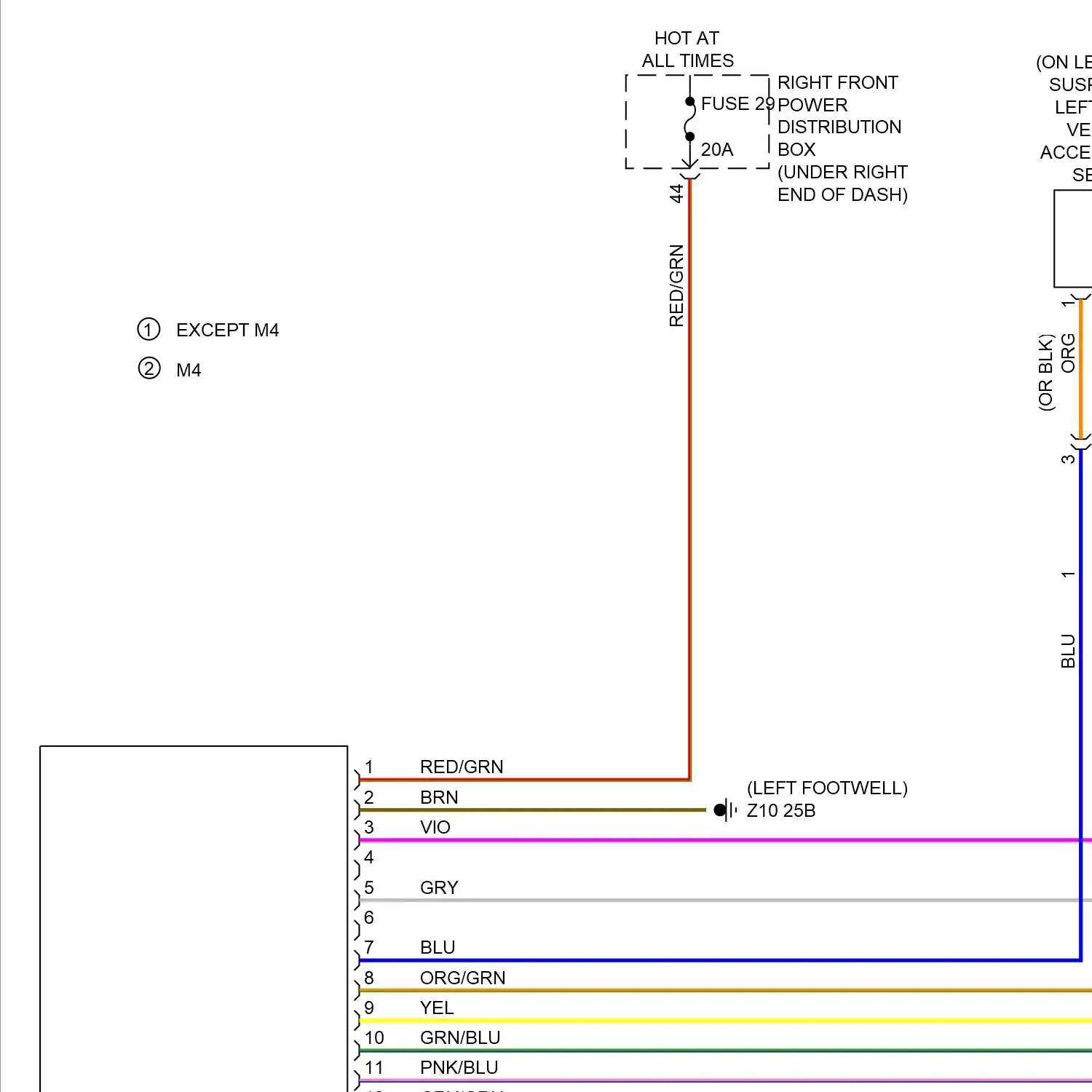Click the vertical 'BLU' wire label
The width and height of the screenshot is (1092, 1092).
1068,651
